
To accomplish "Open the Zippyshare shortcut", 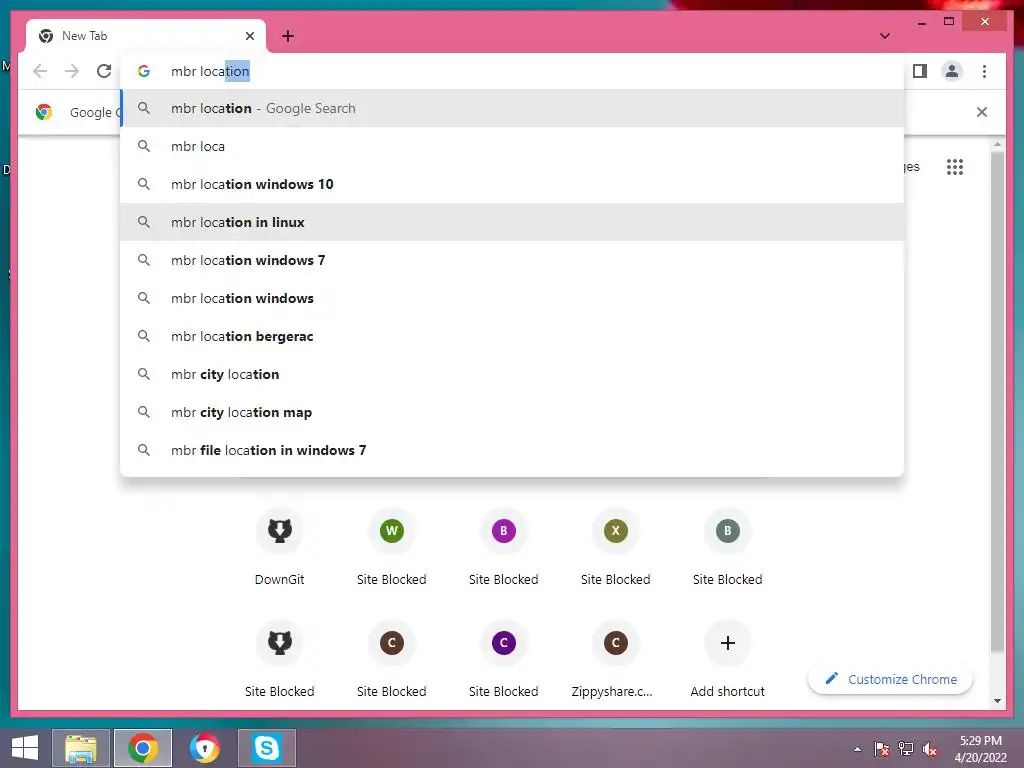I will pos(615,660).
